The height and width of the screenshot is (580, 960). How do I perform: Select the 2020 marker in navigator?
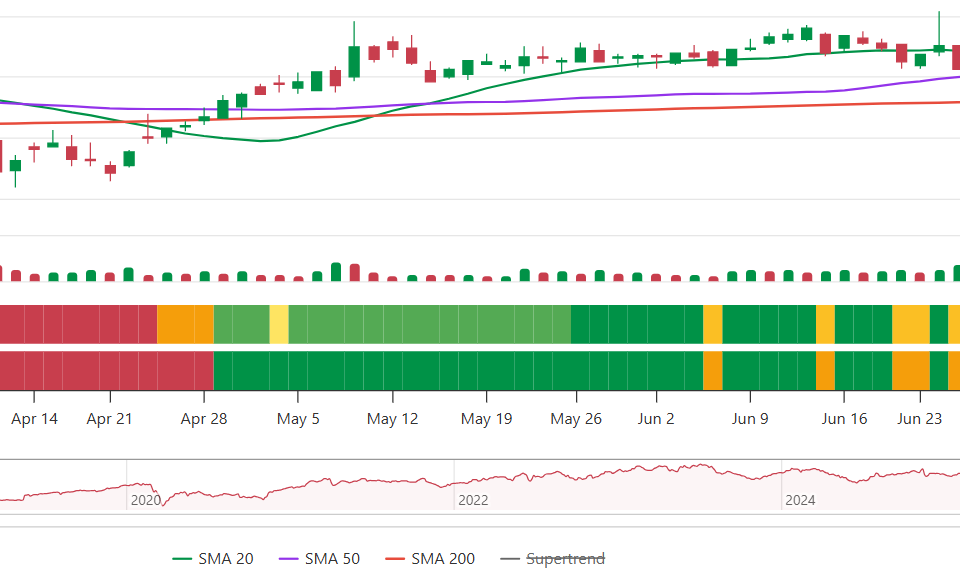coord(146,500)
